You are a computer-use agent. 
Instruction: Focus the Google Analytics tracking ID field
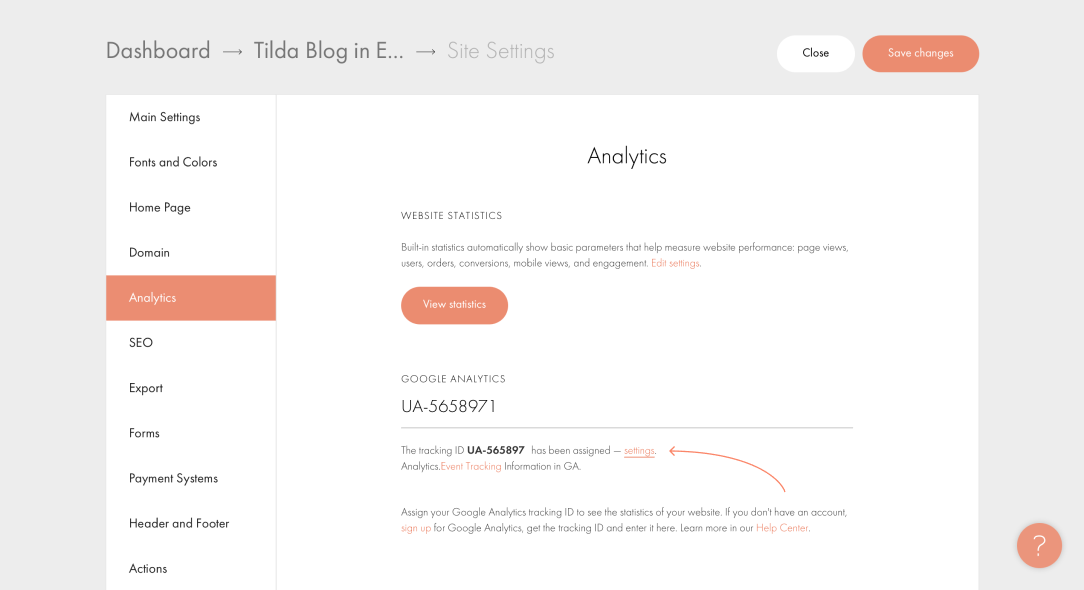[x=626, y=407]
